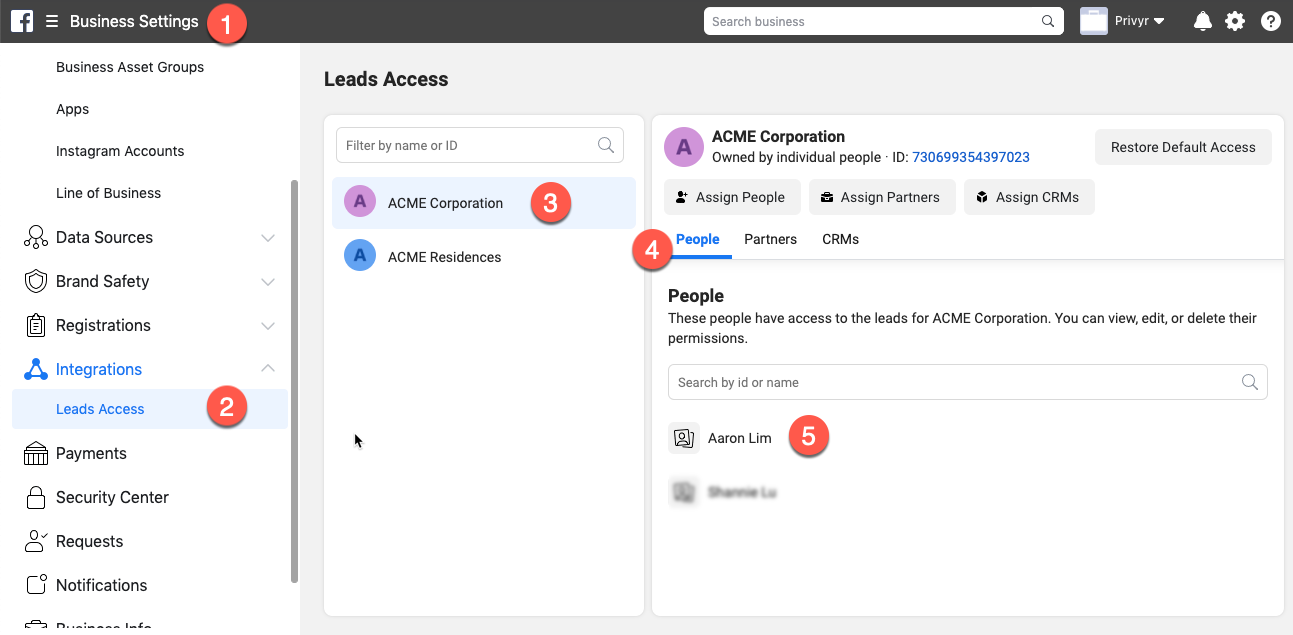Click the notifications bell icon
Screen dimensions: 1293x635
coord(1202,20)
